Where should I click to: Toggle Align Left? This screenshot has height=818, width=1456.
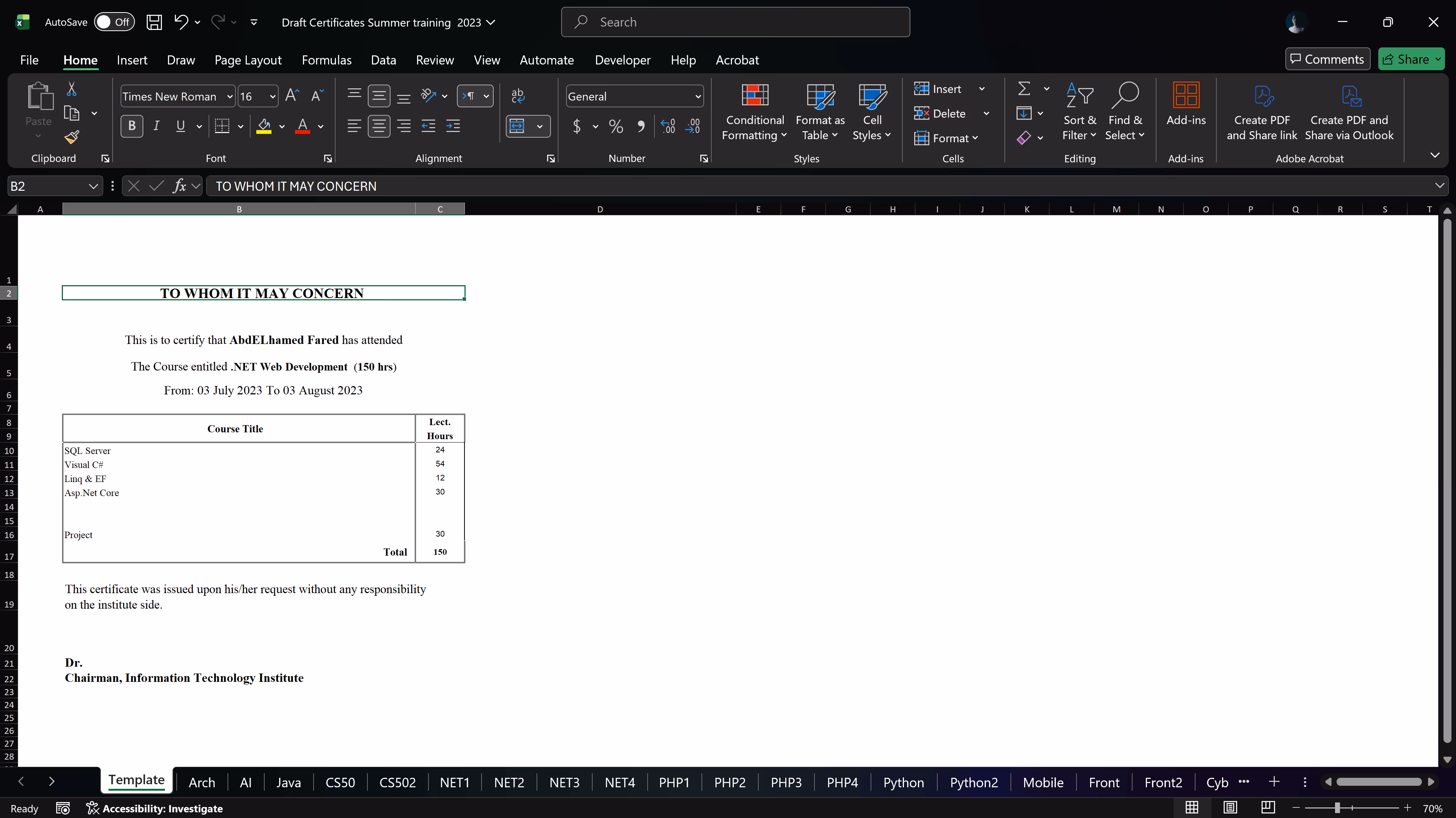(x=354, y=126)
